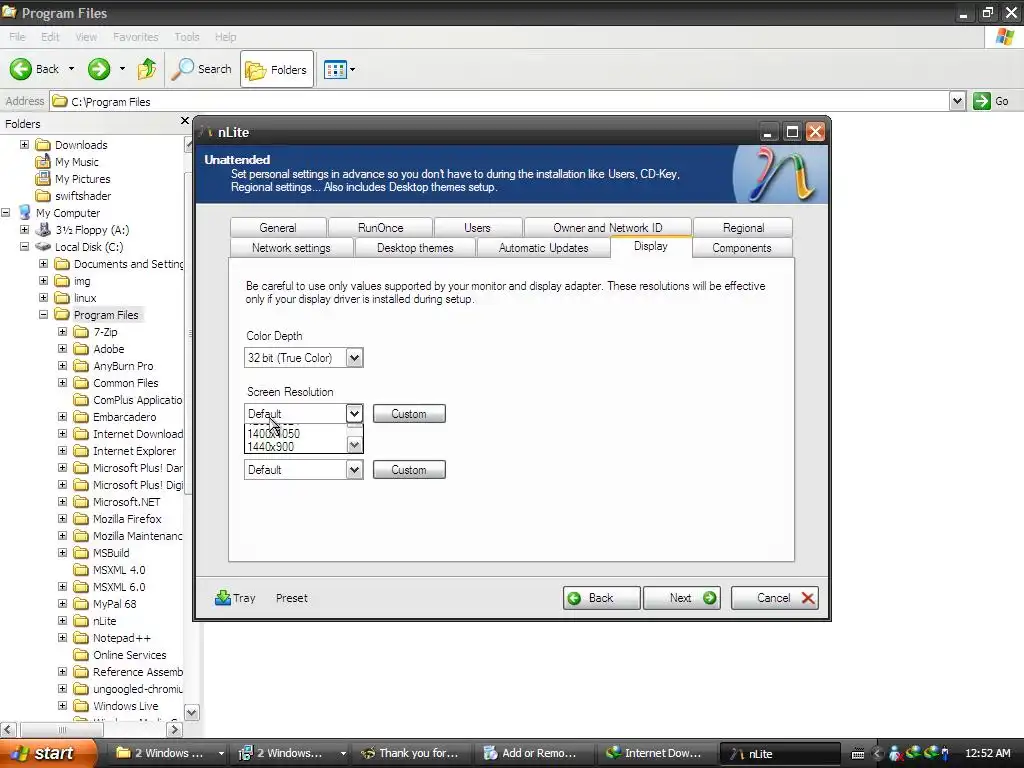Open the View menu
1024x768 pixels.
pyautogui.click(x=86, y=37)
